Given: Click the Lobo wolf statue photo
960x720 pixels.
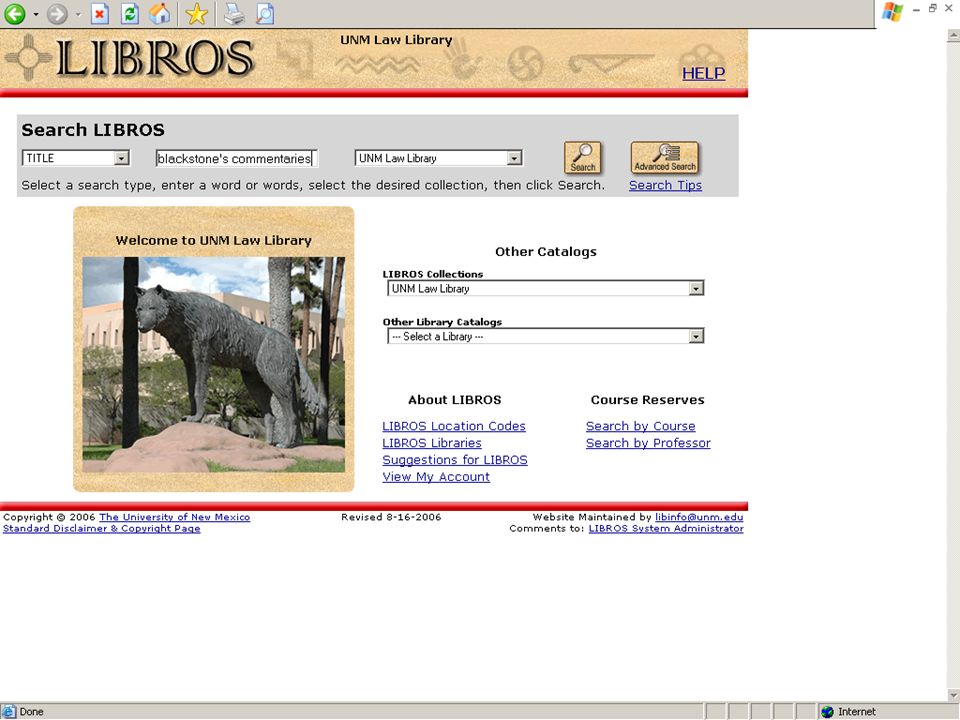Looking at the screenshot, I should 214,365.
